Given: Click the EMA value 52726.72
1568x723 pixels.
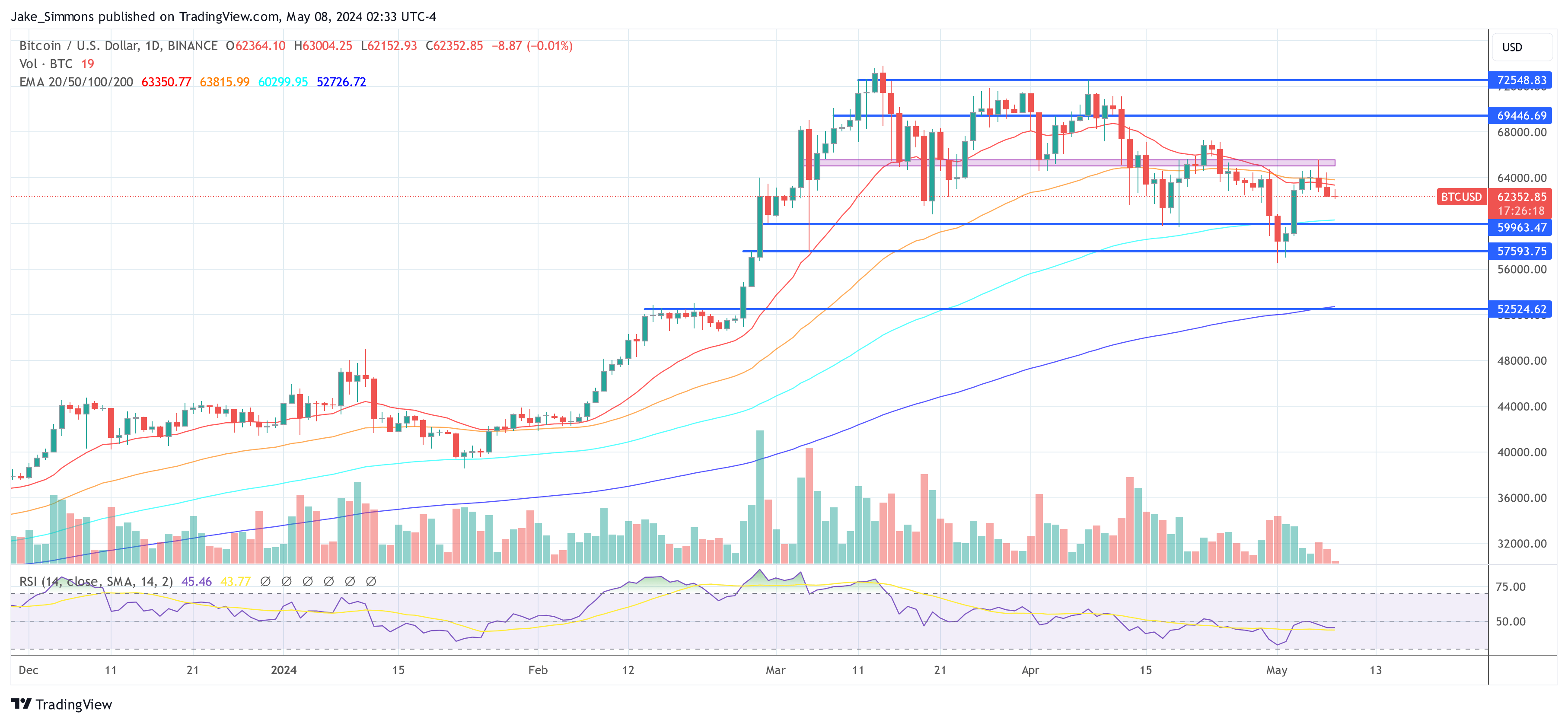Looking at the screenshot, I should tap(341, 82).
